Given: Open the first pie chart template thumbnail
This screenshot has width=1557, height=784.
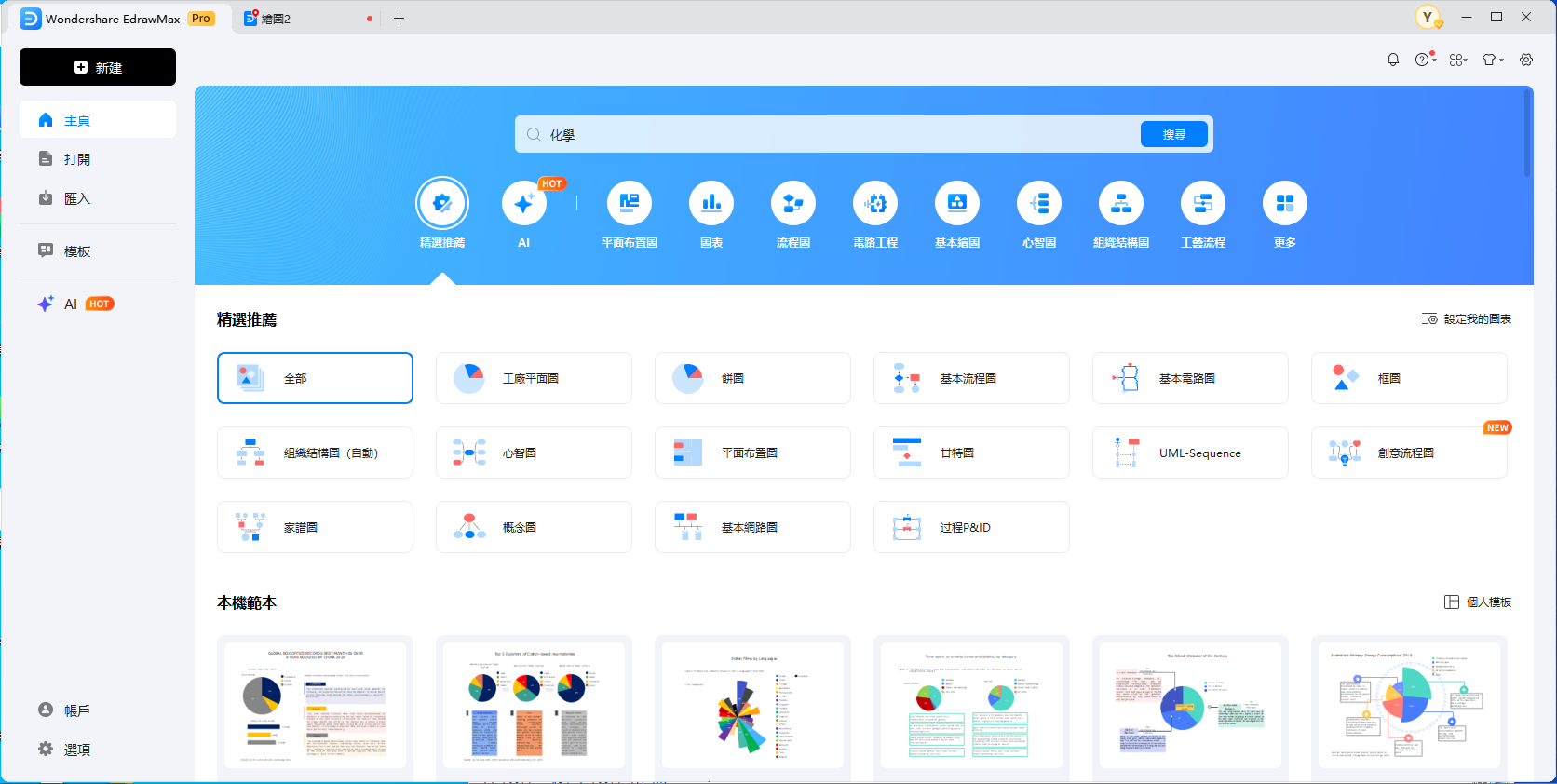Looking at the screenshot, I should tap(315, 705).
